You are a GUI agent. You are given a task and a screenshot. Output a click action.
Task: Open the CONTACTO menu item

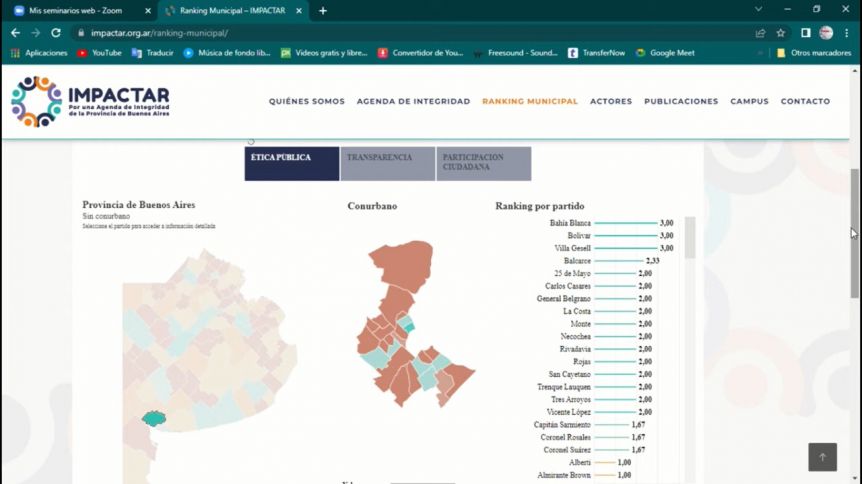pos(805,101)
